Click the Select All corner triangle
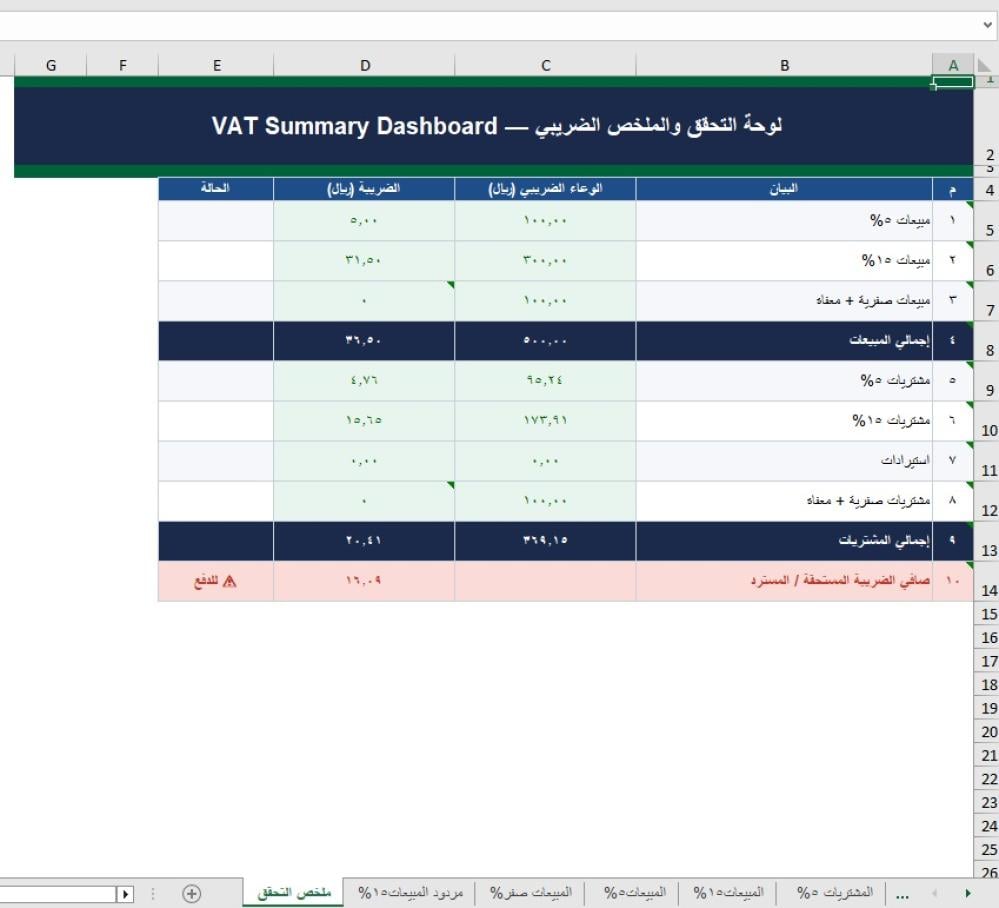999x908 pixels. click(x=985, y=65)
